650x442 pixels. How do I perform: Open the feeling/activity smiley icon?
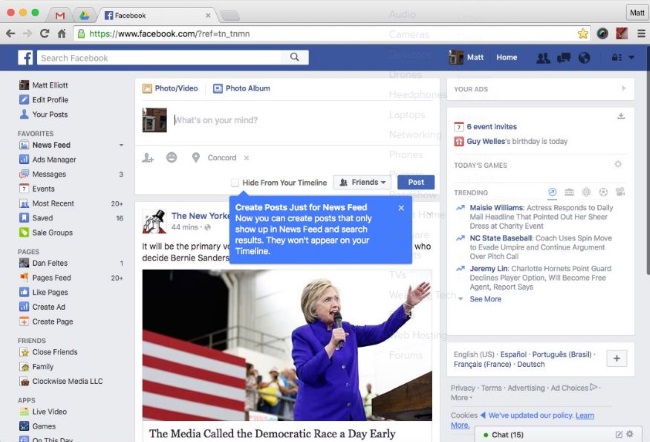point(172,158)
